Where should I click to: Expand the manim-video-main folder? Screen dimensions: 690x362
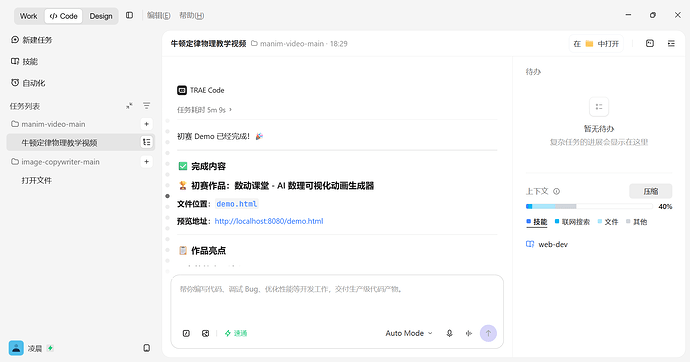pos(48,124)
